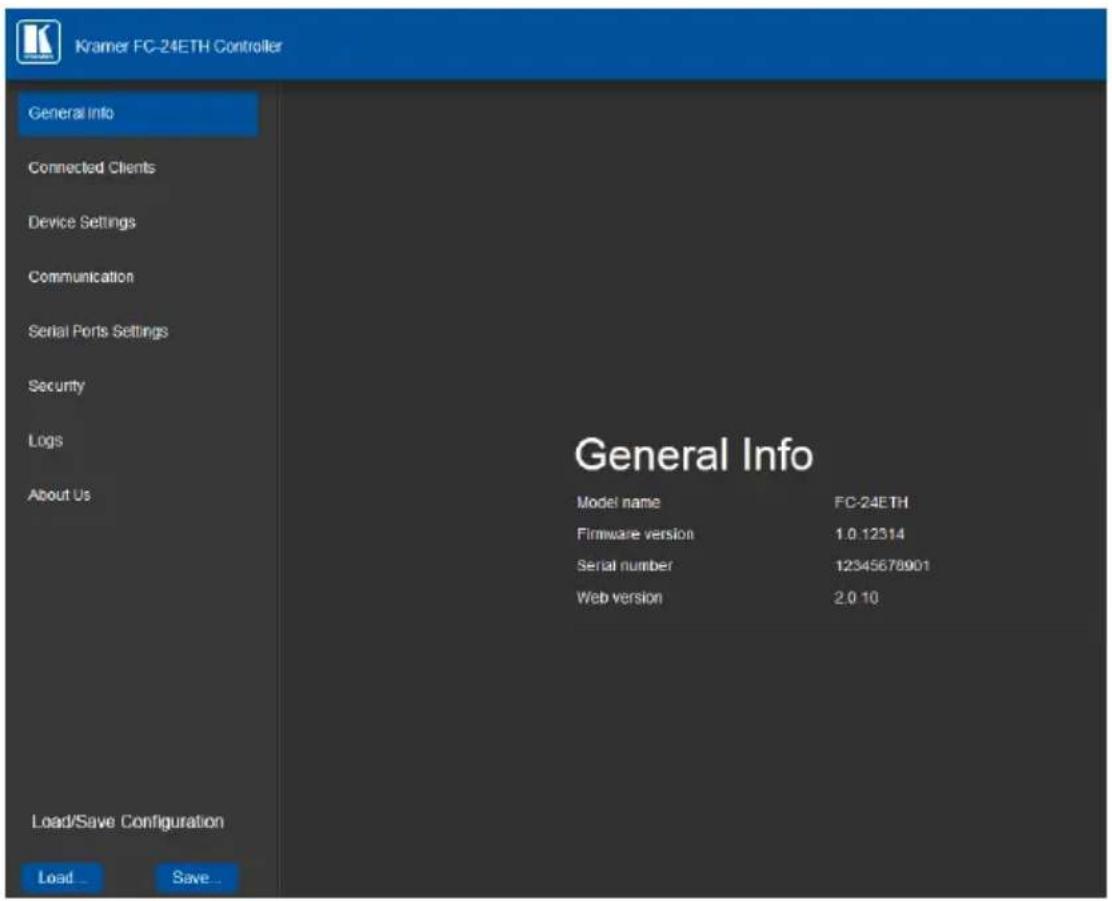Select web version value 2.0.10

(x=856, y=598)
